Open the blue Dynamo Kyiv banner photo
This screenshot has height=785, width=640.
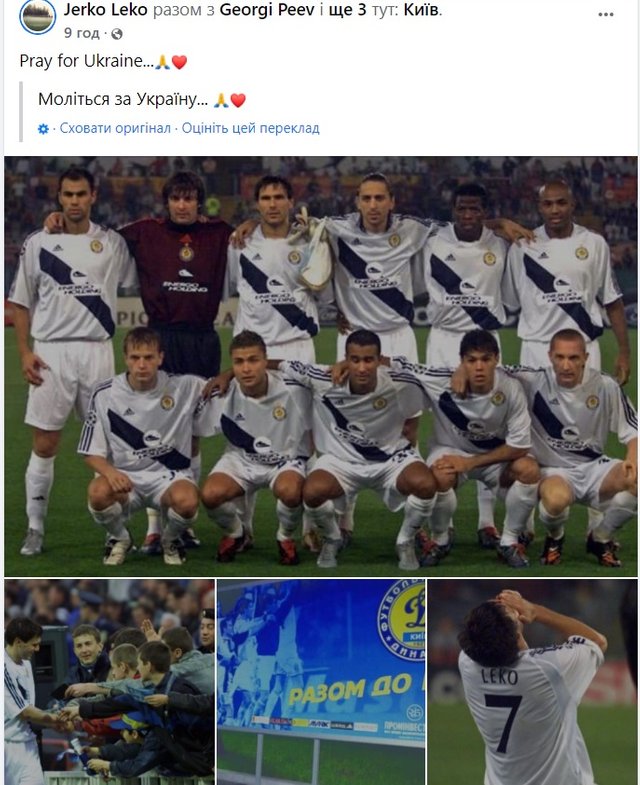tap(321, 682)
